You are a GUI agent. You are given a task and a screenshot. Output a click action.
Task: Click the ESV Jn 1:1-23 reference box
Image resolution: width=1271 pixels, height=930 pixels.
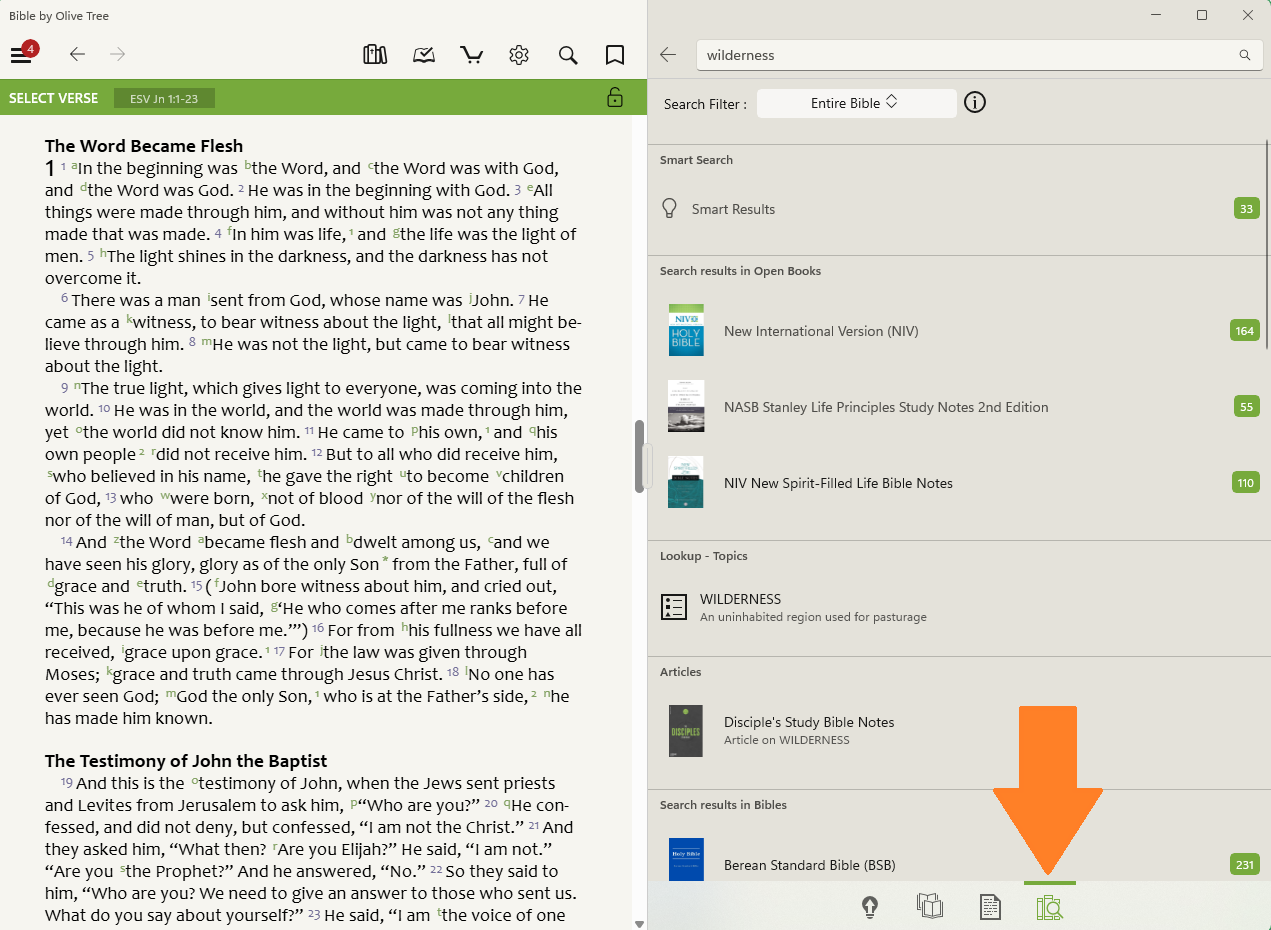[164, 98]
